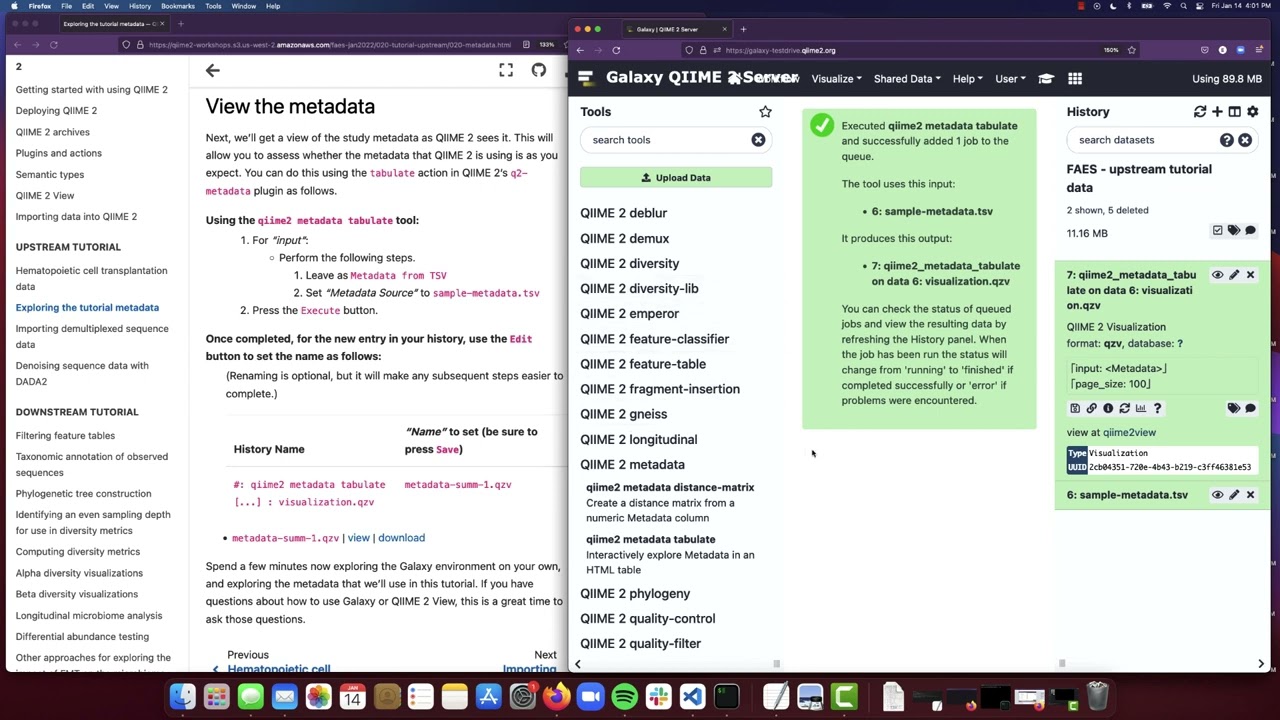Copy link for dataset 7
This screenshot has height=720, width=1280.
tap(1091, 408)
